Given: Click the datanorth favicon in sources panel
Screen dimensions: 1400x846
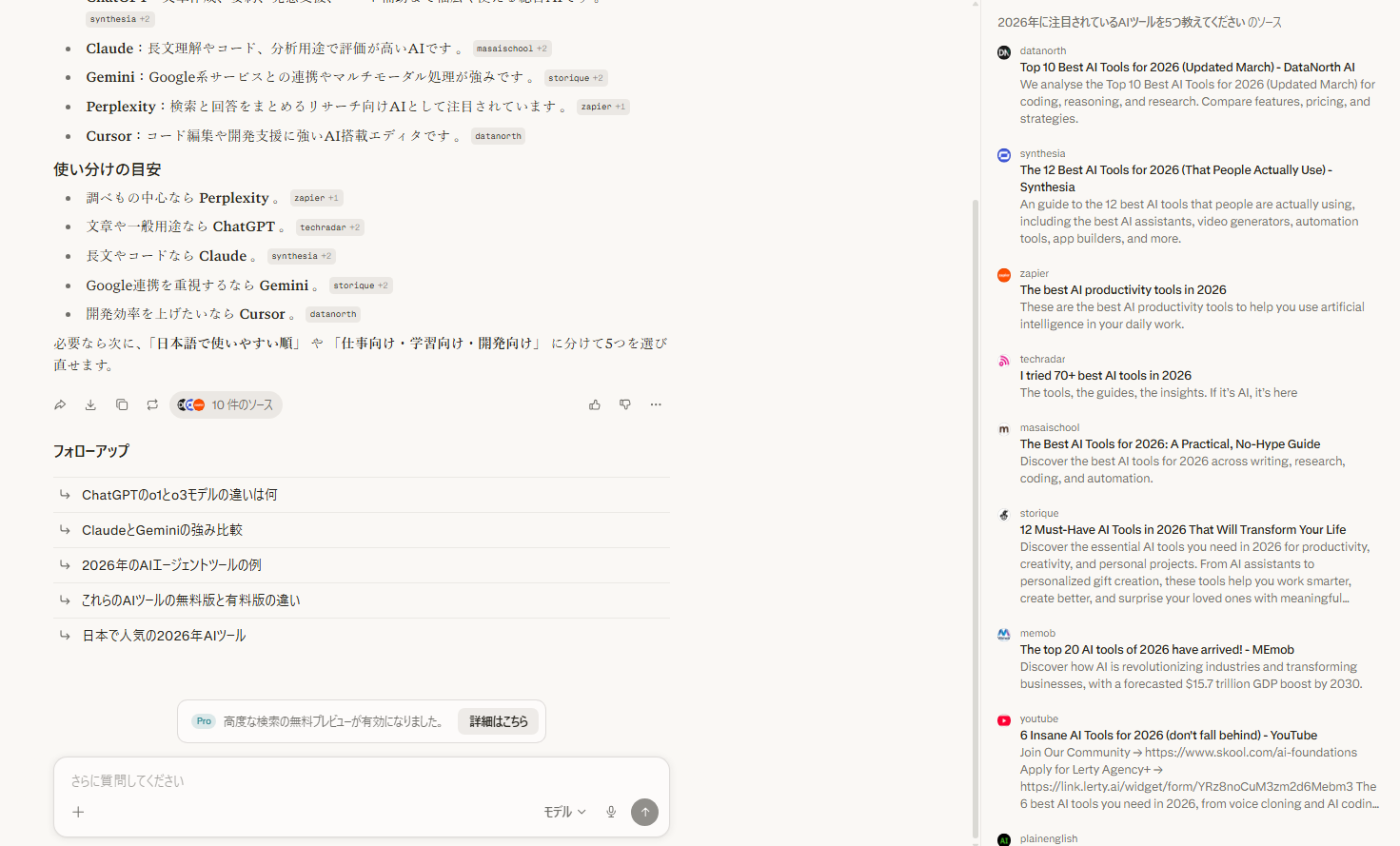Looking at the screenshot, I should point(1004,52).
